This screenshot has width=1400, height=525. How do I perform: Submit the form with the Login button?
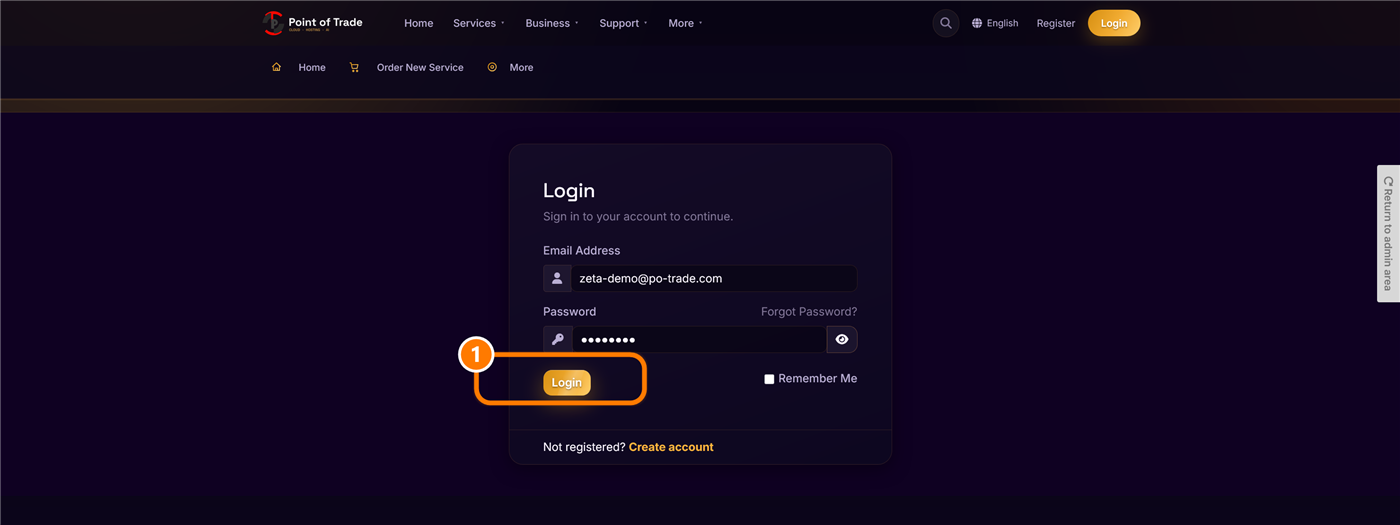567,383
